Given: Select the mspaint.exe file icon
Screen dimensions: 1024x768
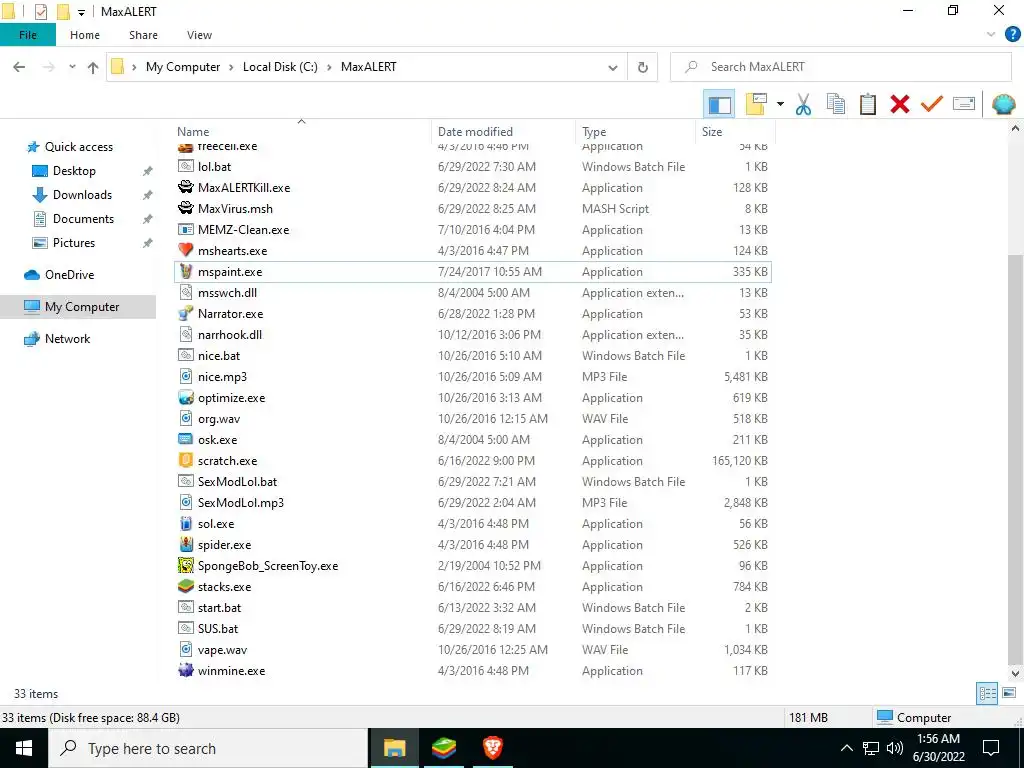Looking at the screenshot, I should tap(186, 271).
